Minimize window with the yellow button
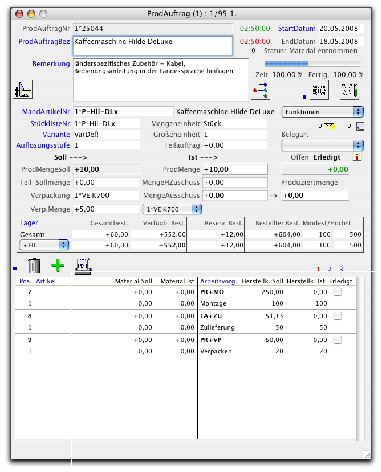 coord(31,14)
